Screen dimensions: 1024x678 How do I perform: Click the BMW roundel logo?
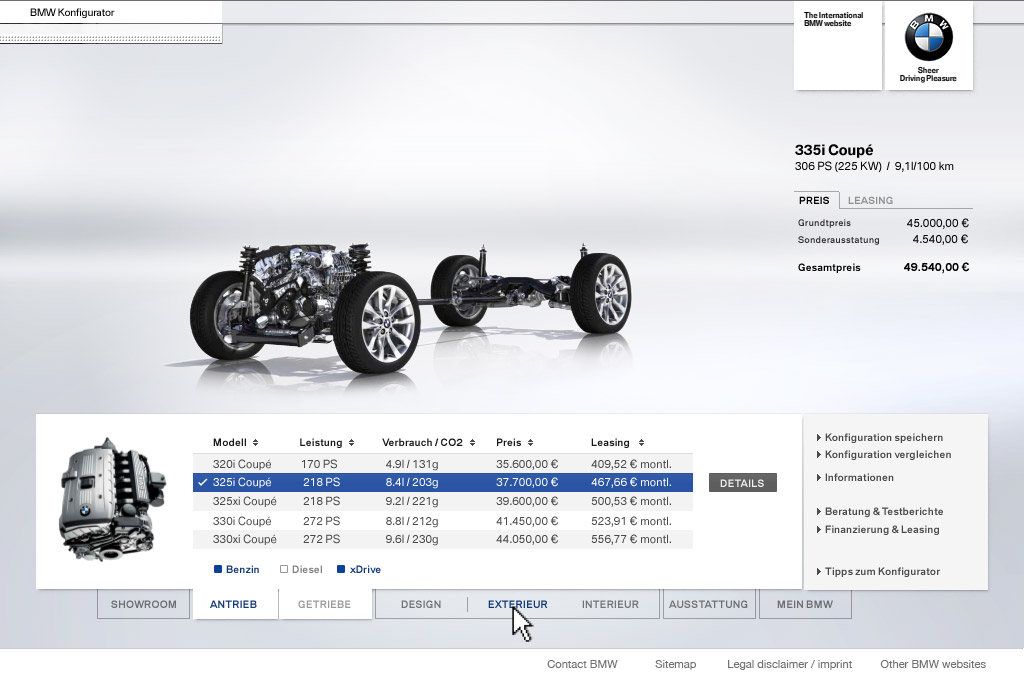[928, 37]
